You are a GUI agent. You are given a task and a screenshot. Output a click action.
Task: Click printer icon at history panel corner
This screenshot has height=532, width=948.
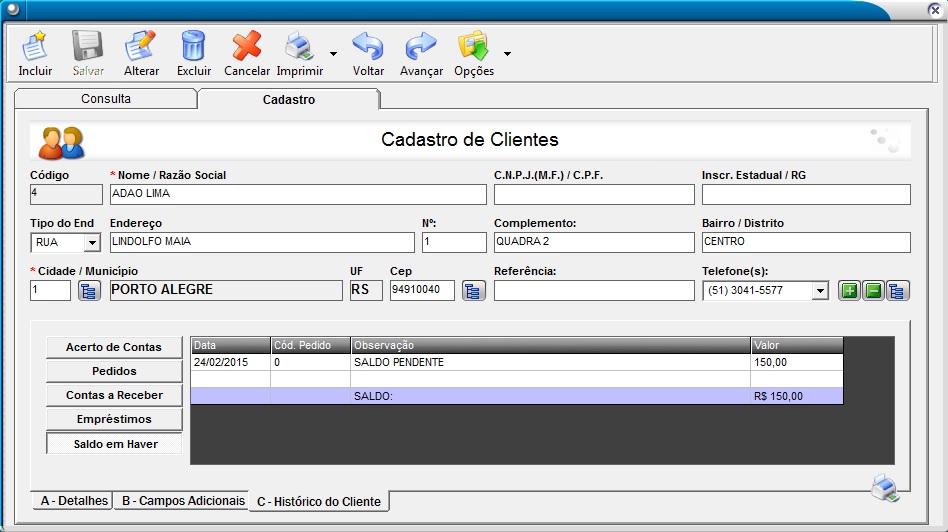[885, 488]
